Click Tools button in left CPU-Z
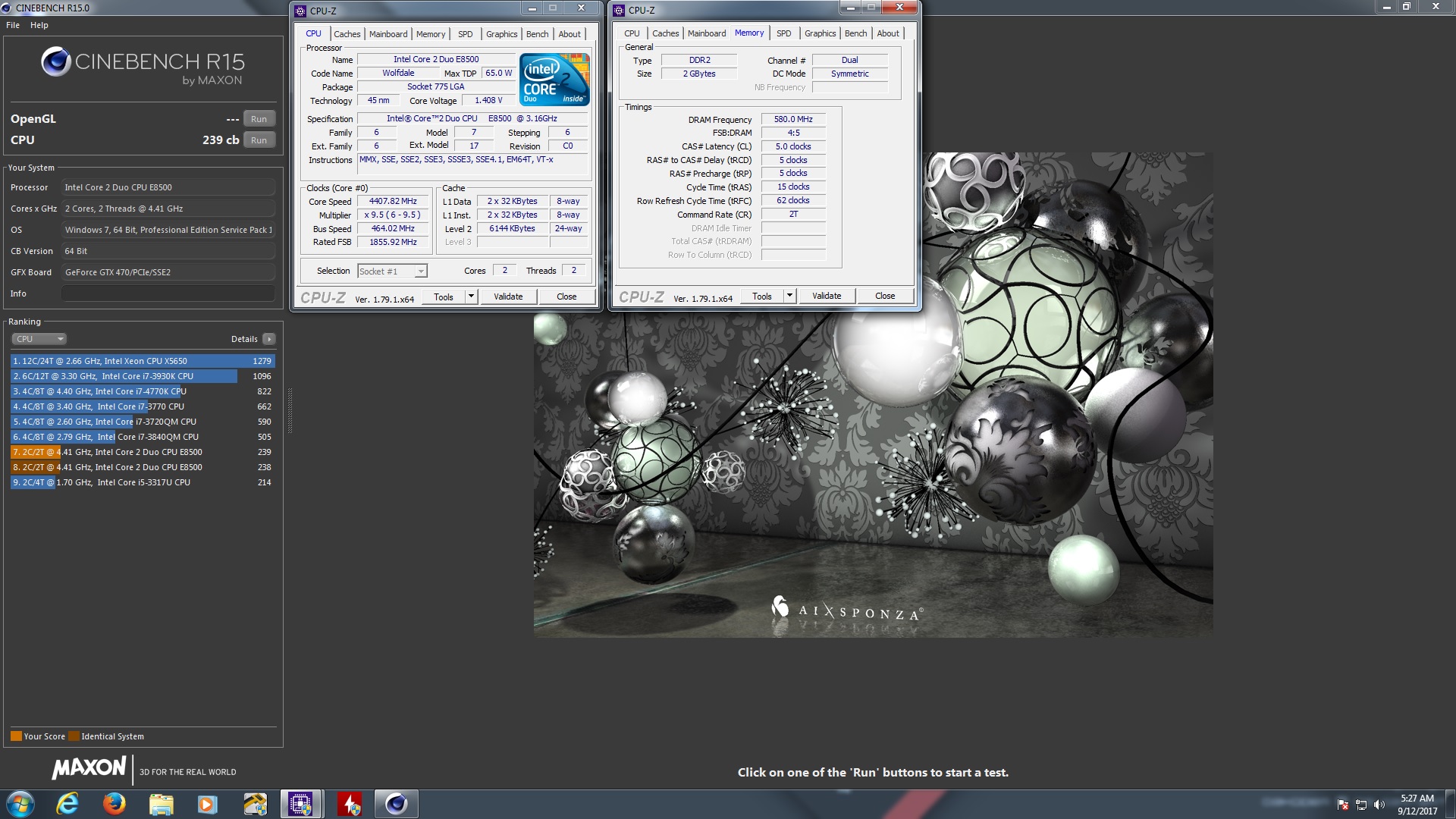This screenshot has height=819, width=1456. click(444, 297)
